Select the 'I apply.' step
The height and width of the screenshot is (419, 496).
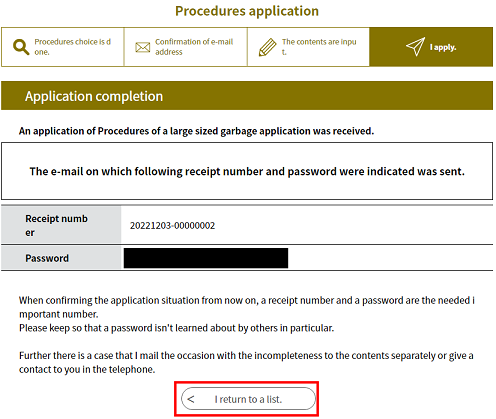point(431,47)
